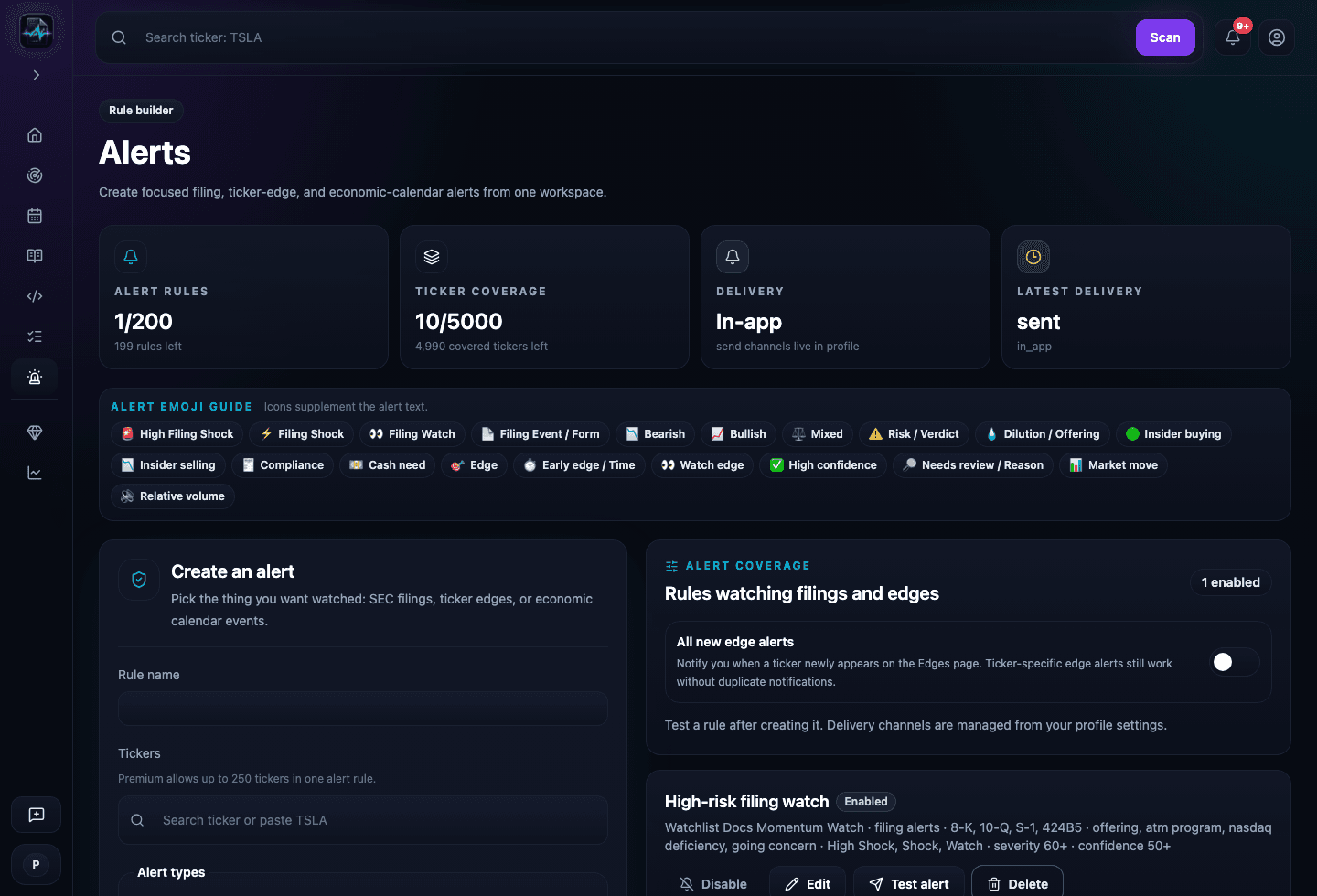Click the layers icon on Ticker Coverage card

coord(432,257)
